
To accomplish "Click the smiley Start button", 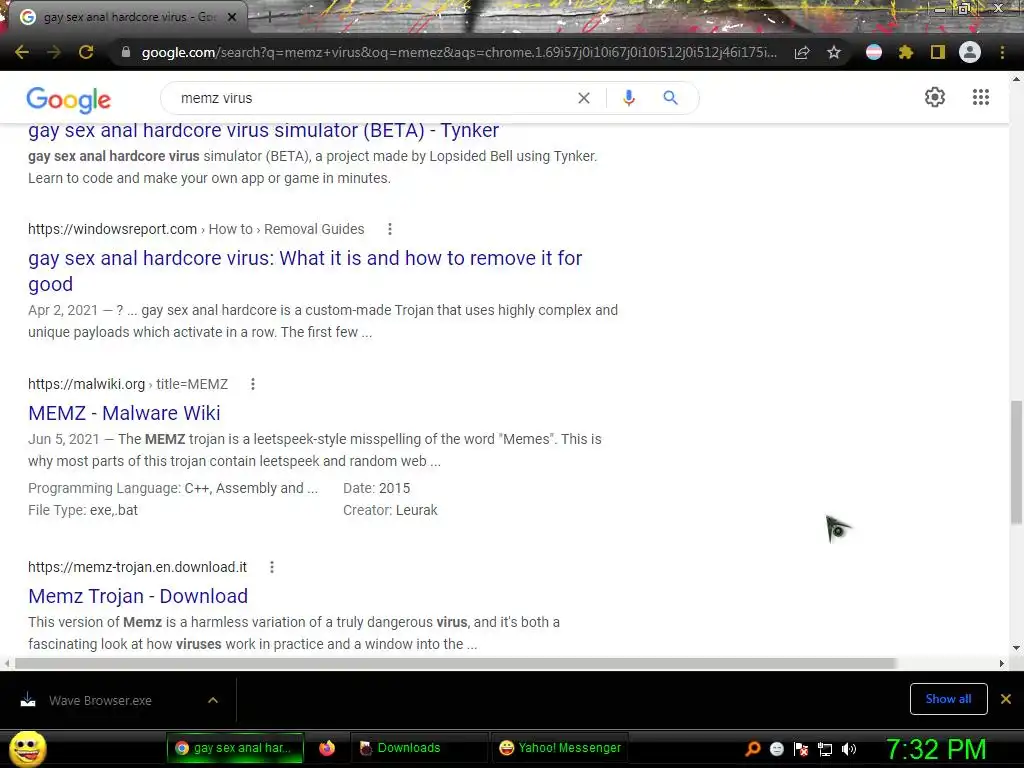I will [27, 748].
